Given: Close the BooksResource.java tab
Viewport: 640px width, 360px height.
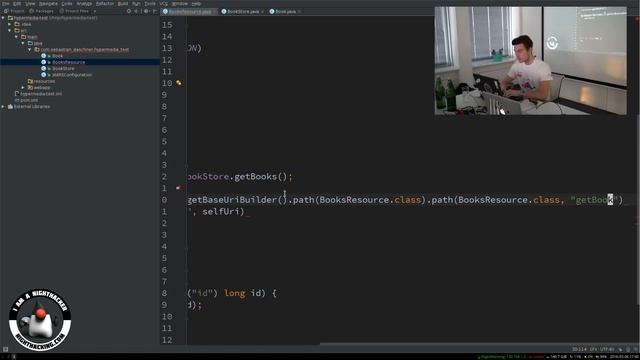Looking at the screenshot, I should (214, 11).
